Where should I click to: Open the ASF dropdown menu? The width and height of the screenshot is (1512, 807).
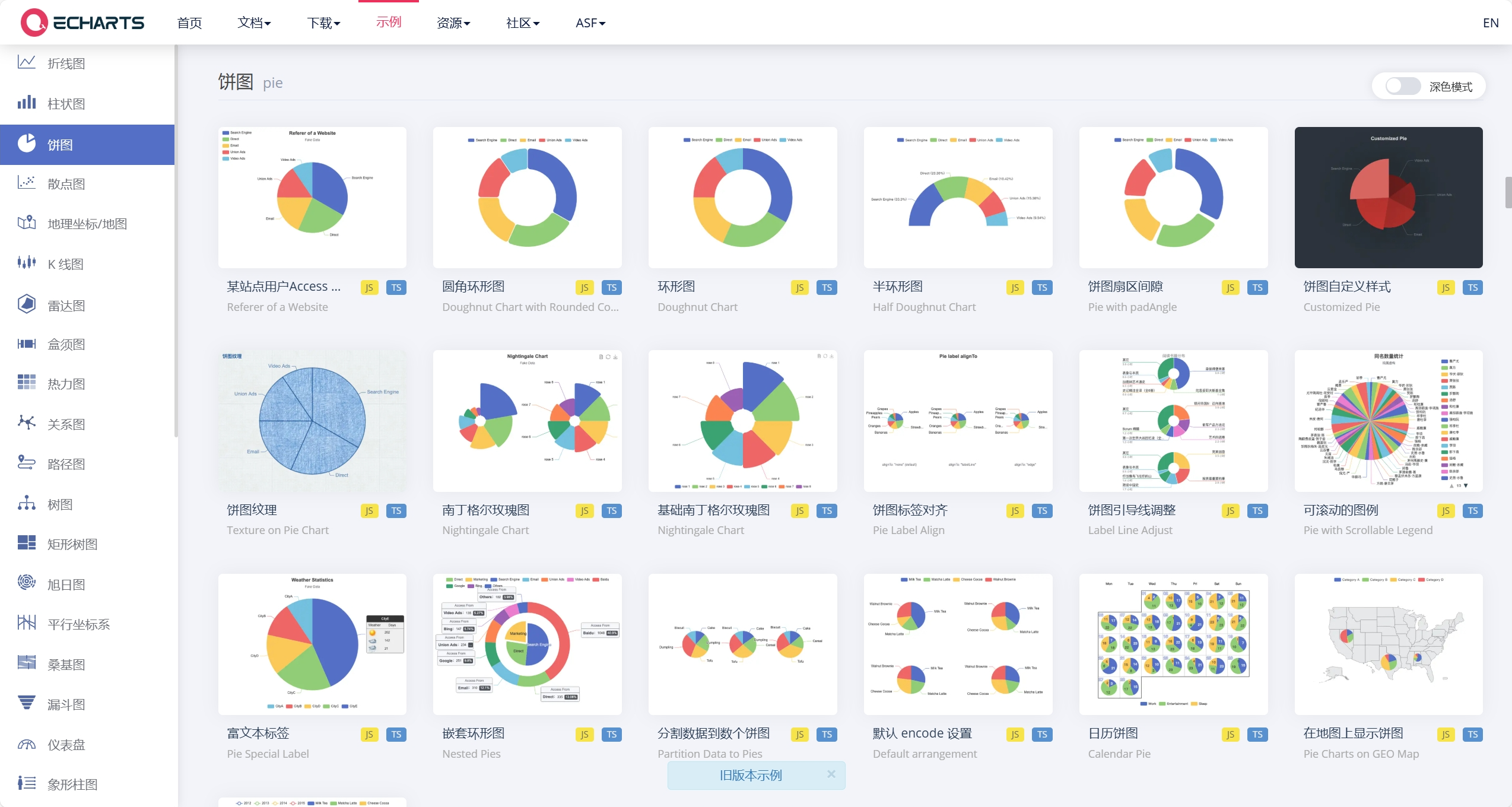tap(590, 23)
